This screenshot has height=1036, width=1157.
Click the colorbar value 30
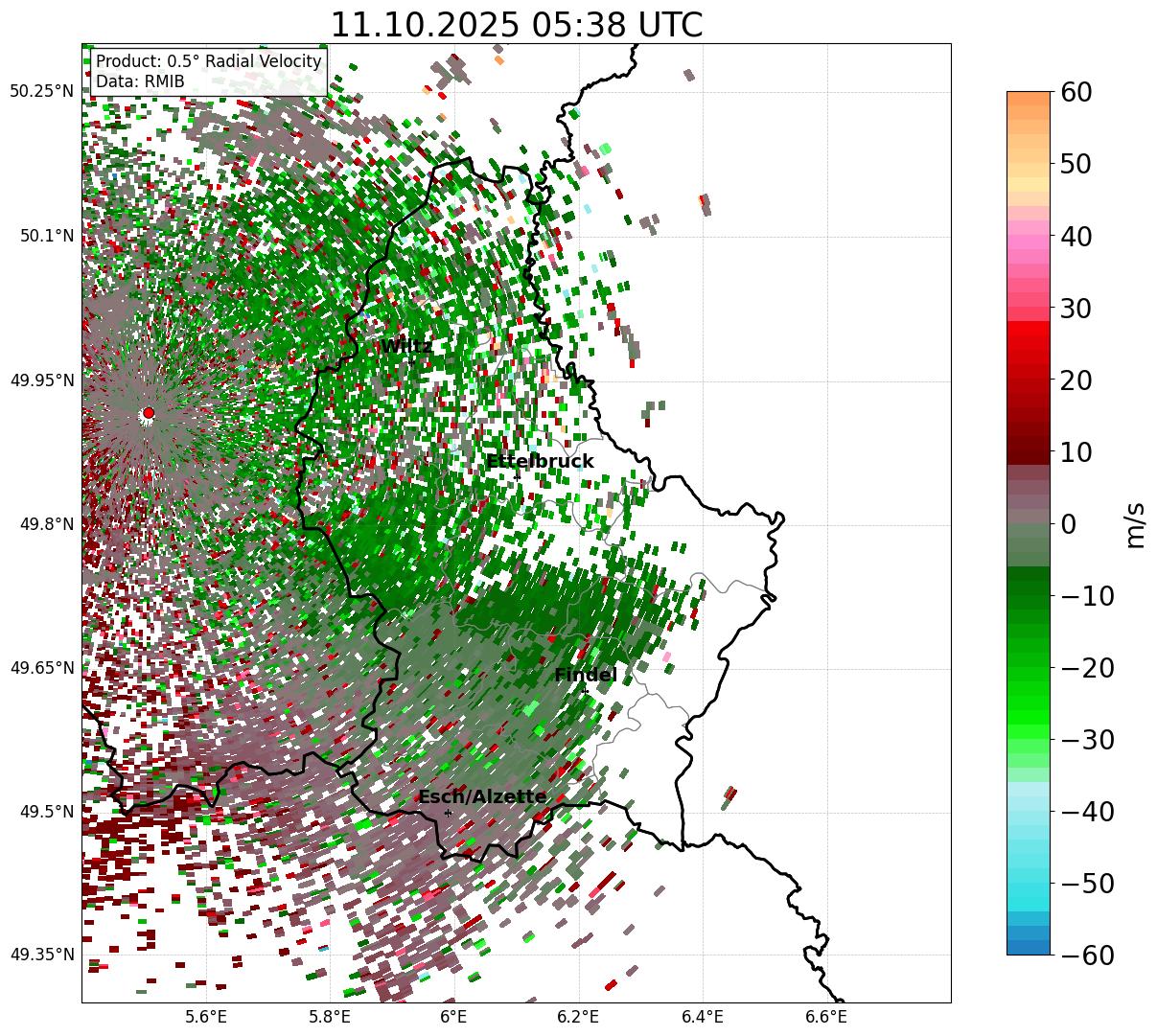pos(1076,308)
